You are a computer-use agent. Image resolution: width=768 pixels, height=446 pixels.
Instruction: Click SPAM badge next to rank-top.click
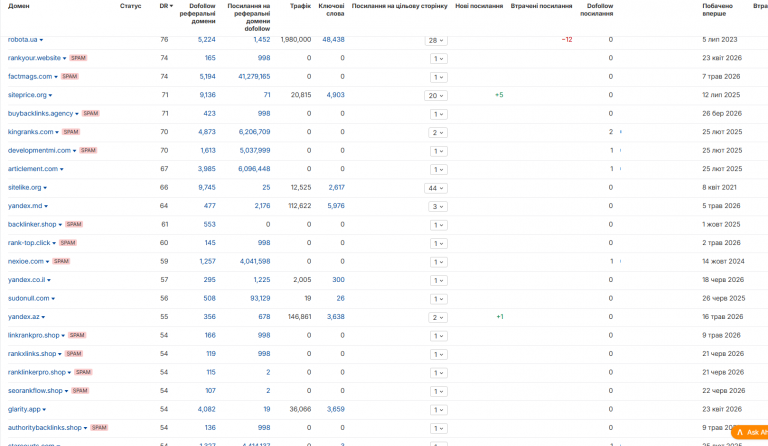point(68,243)
